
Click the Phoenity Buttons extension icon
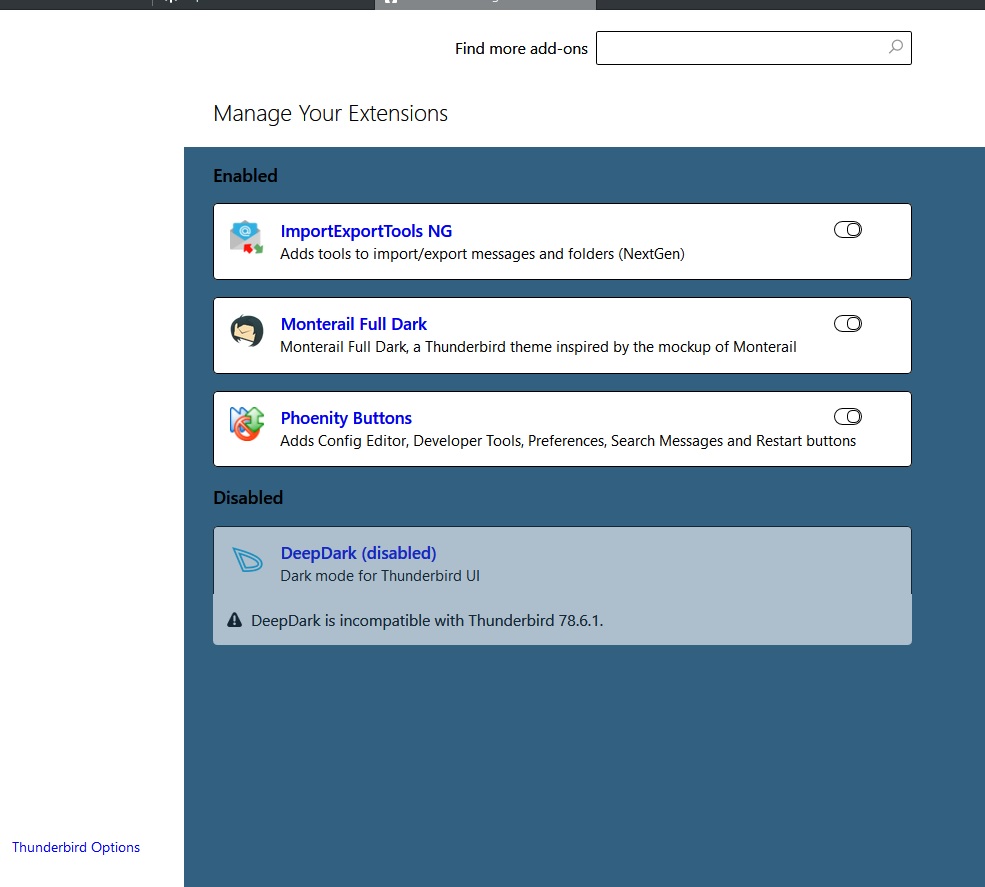[246, 424]
